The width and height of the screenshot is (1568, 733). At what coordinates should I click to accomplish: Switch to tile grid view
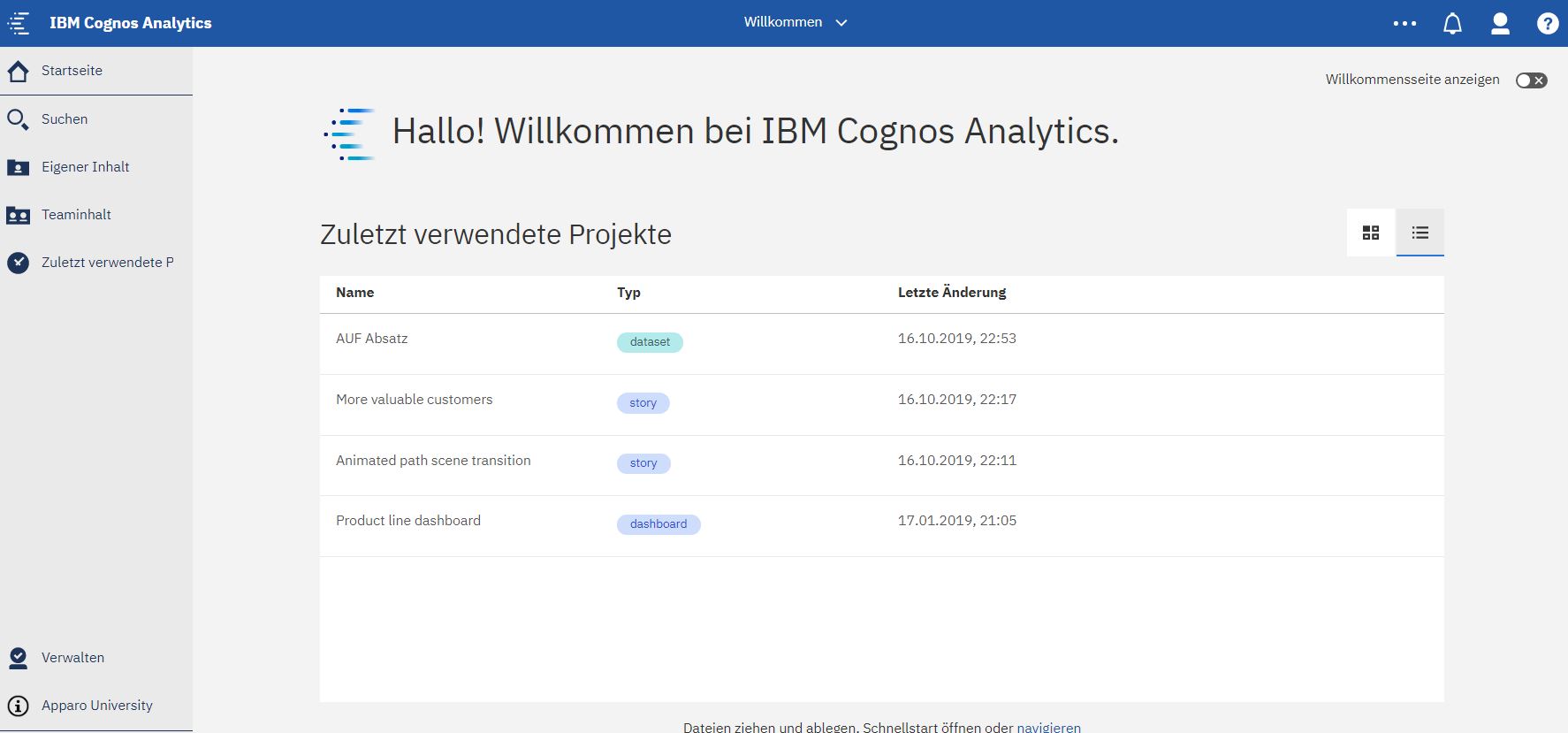tap(1371, 233)
